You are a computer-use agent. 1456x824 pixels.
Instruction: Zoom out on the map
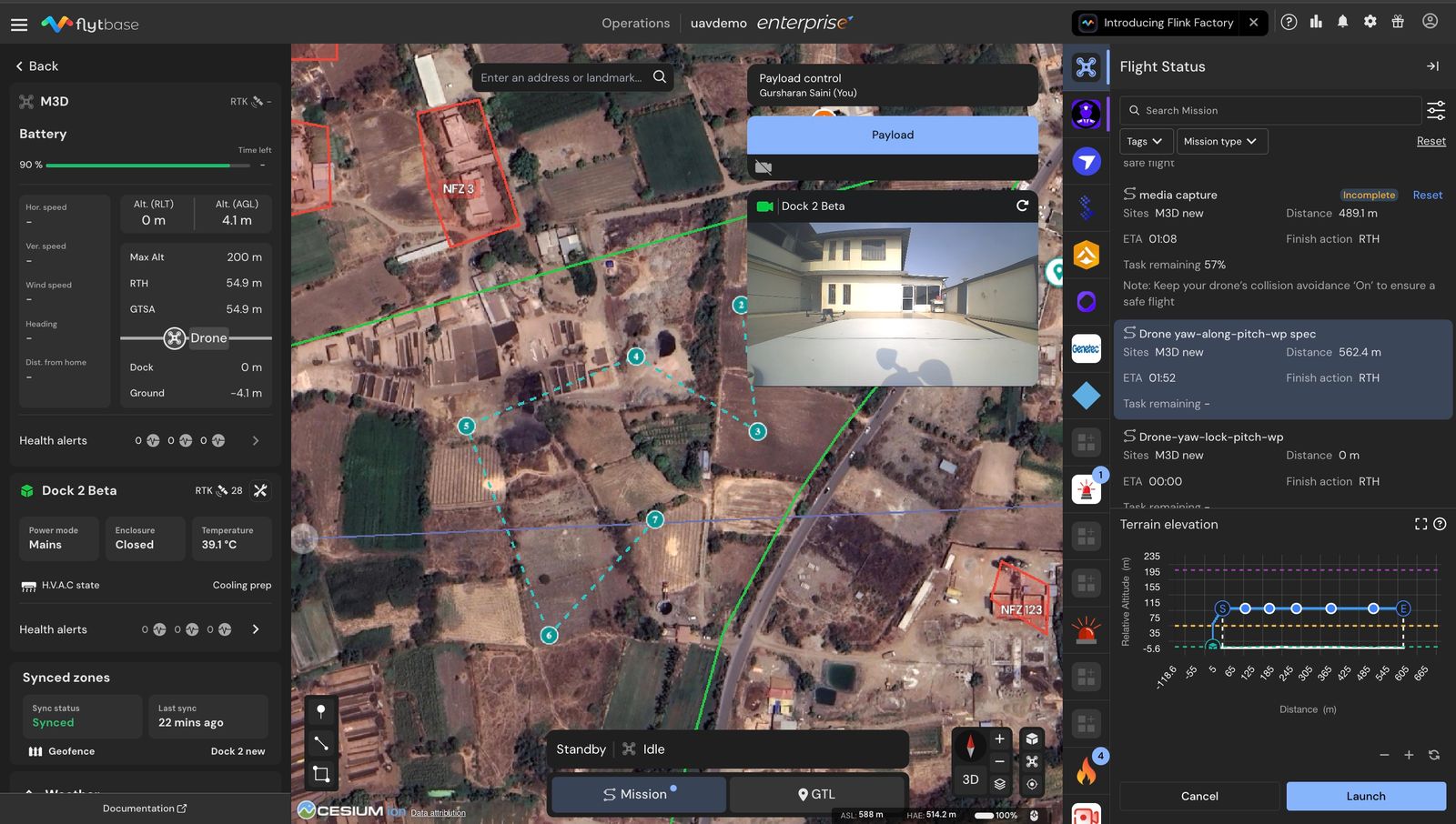click(999, 761)
